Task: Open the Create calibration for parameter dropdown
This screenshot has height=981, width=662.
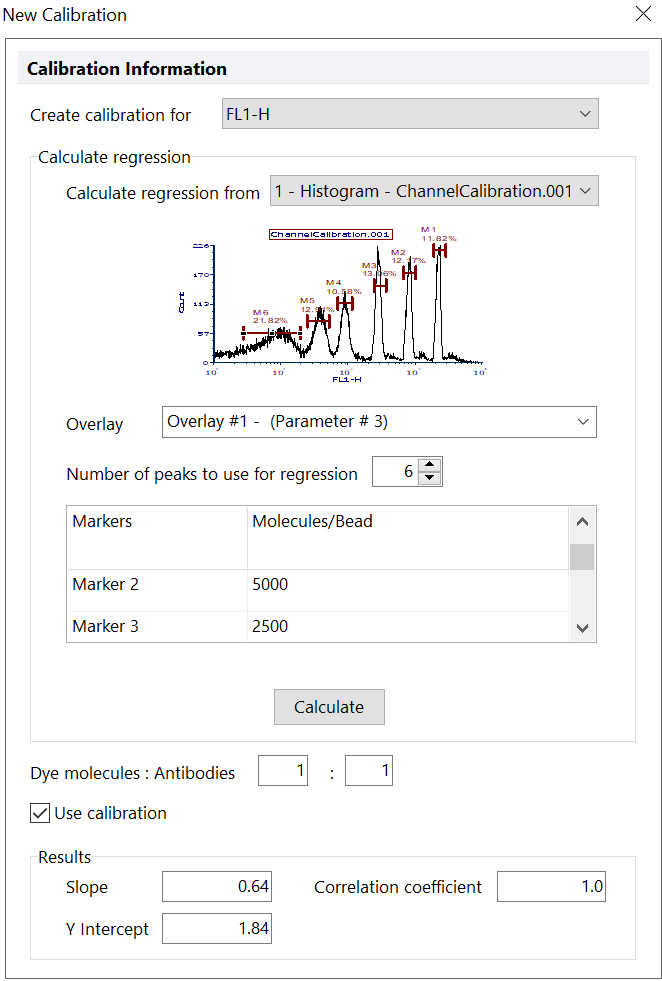Action: click(409, 113)
